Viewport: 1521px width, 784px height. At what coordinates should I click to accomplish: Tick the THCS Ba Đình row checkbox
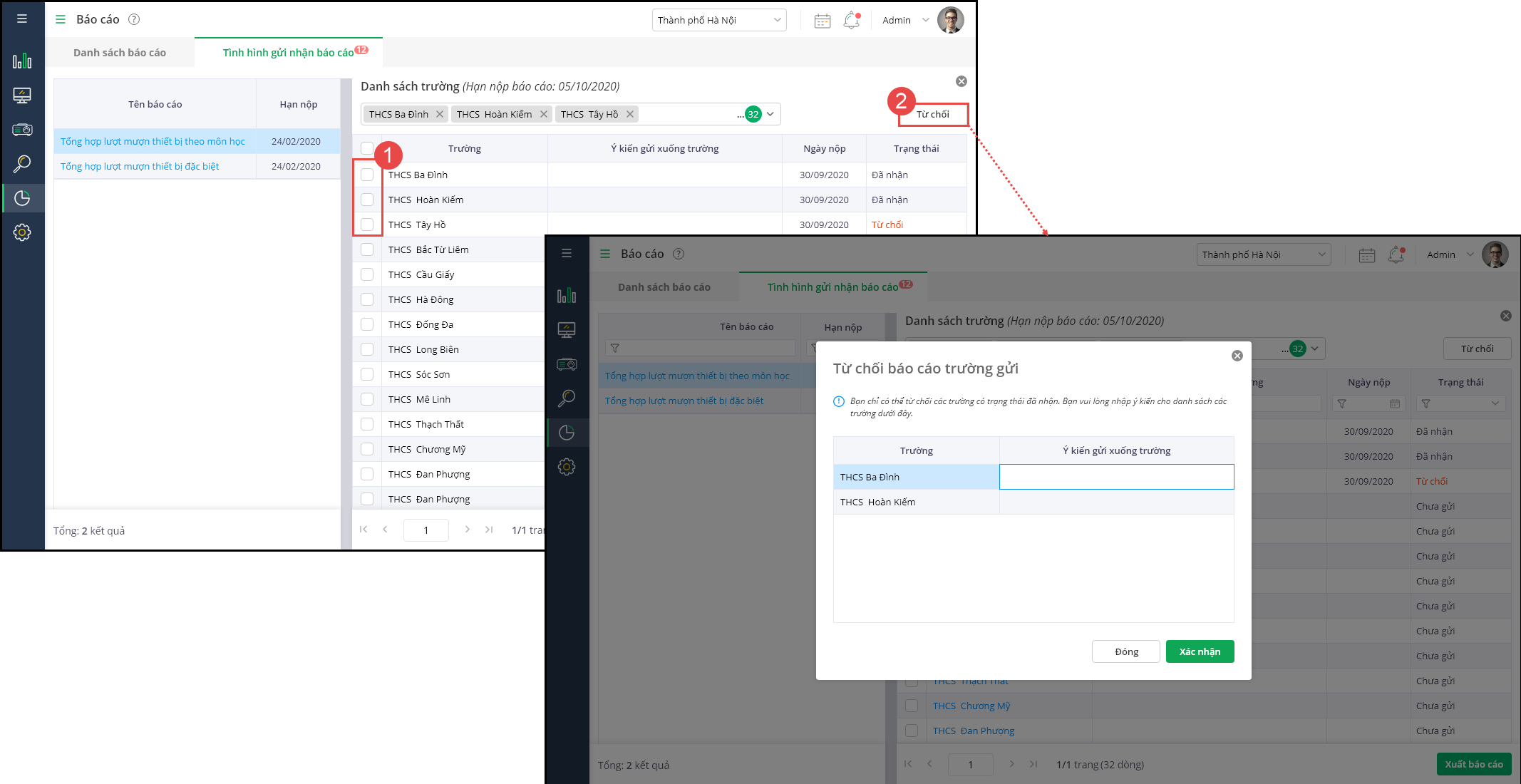(x=367, y=175)
